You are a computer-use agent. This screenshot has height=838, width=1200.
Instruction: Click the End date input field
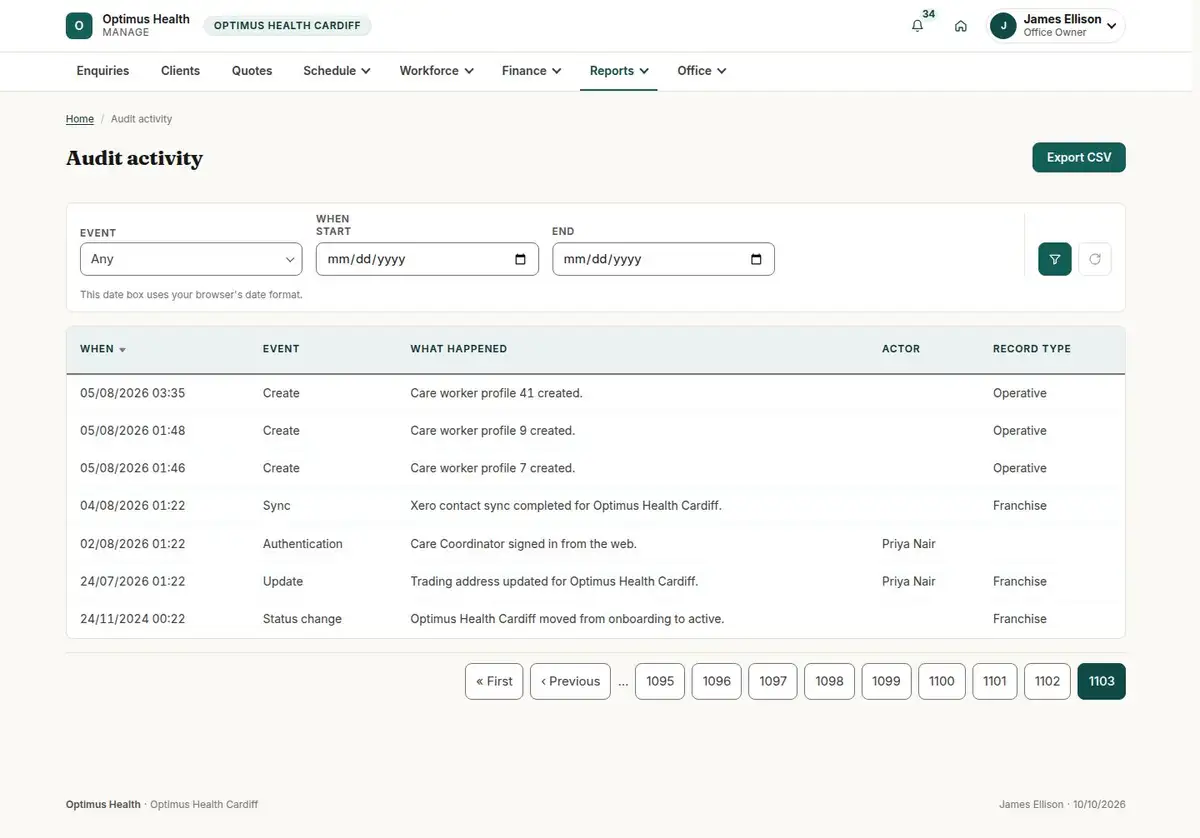pos(663,259)
